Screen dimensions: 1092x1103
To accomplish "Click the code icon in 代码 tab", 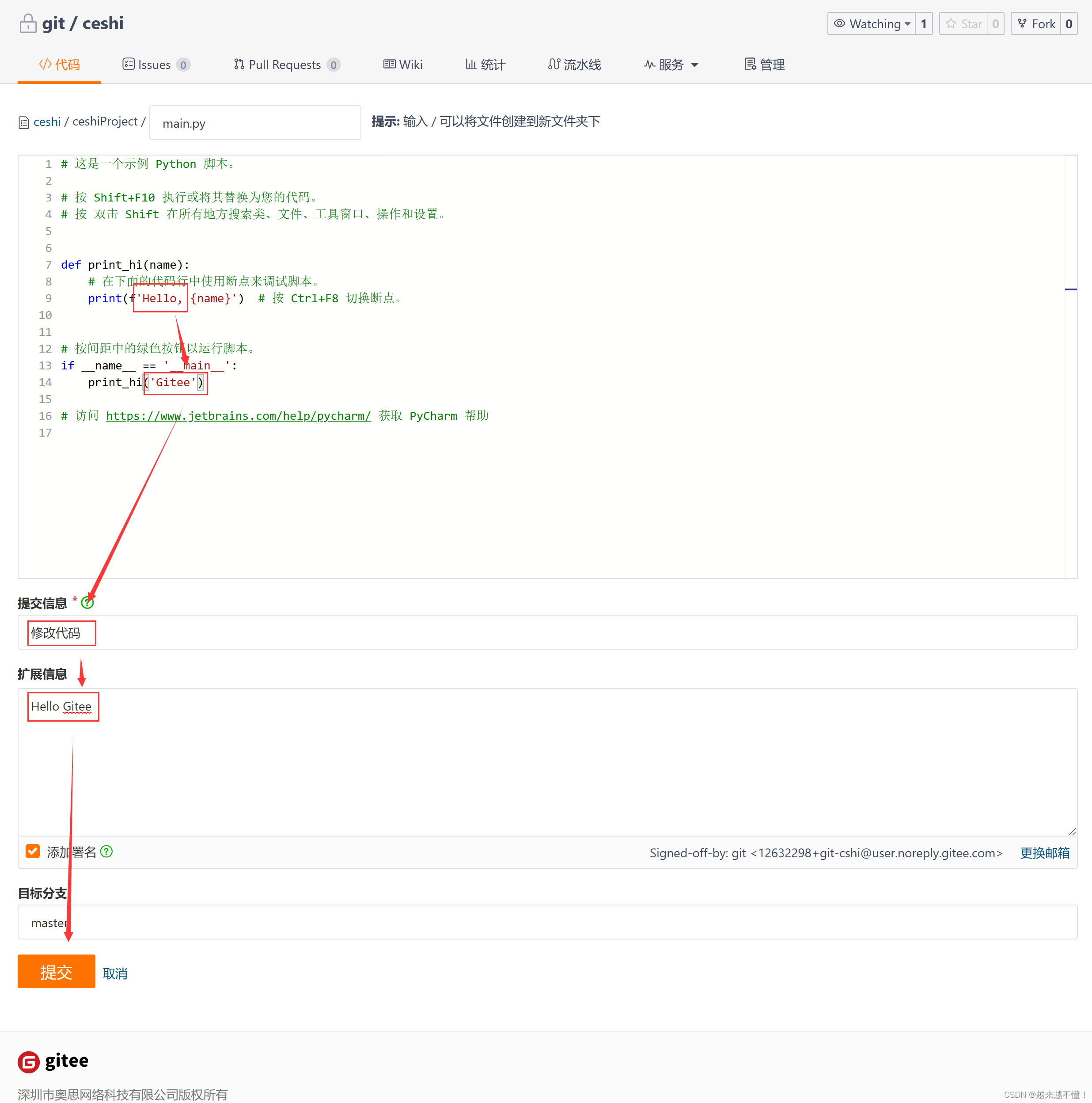I will (x=45, y=64).
